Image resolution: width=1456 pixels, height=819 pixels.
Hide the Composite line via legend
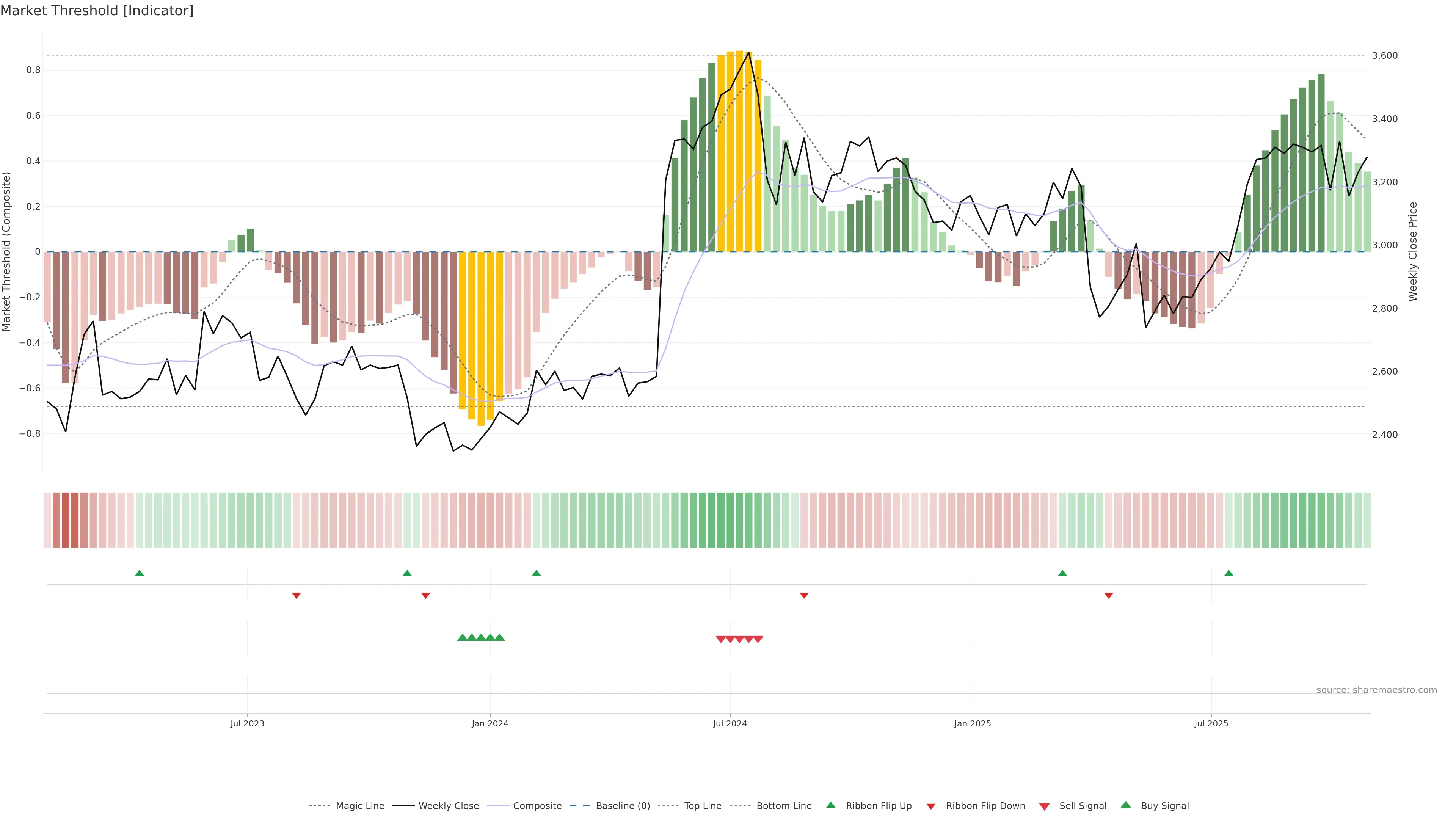(537, 806)
